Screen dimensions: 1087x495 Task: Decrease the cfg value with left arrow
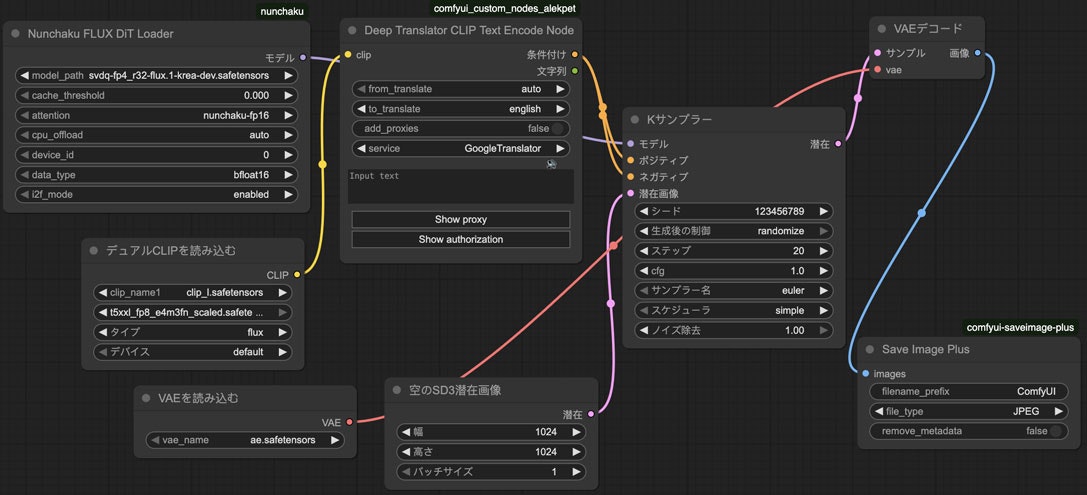pos(644,271)
